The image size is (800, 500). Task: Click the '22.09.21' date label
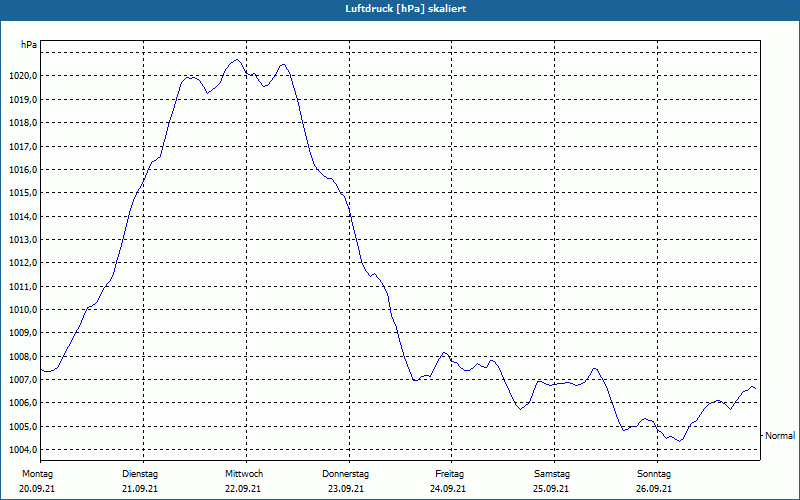(x=243, y=489)
